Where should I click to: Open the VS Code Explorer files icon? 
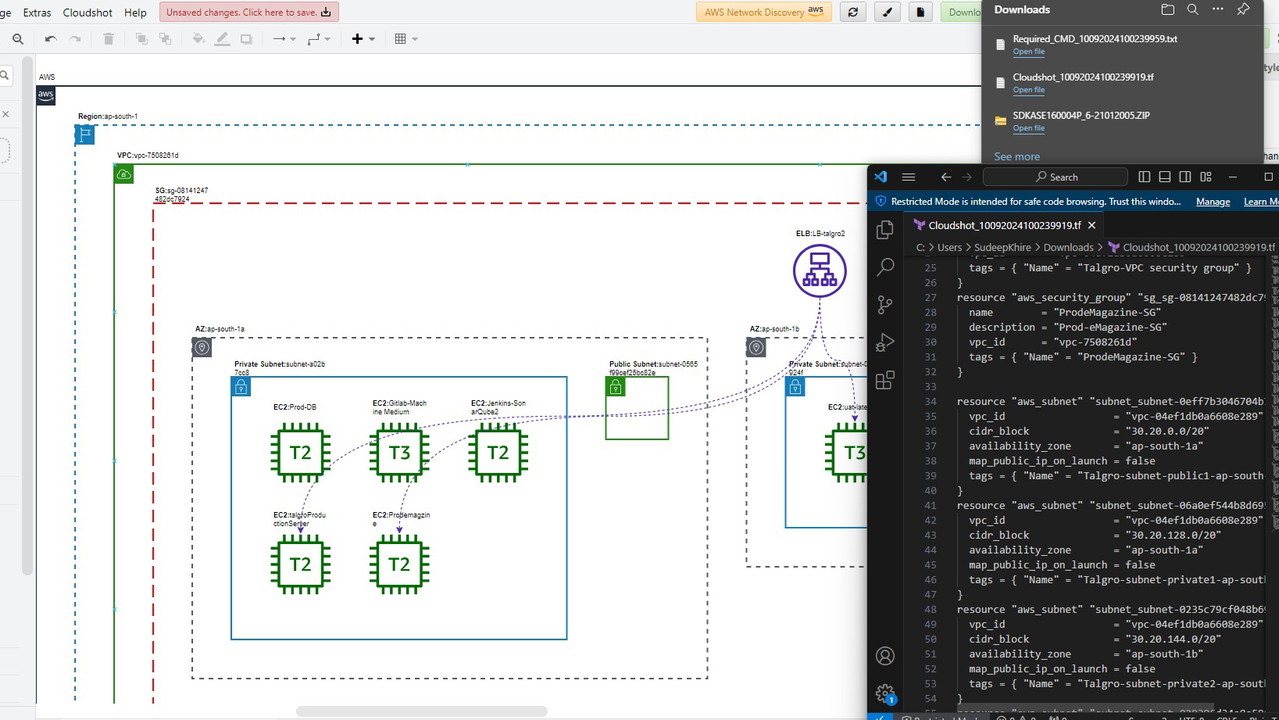[885, 230]
